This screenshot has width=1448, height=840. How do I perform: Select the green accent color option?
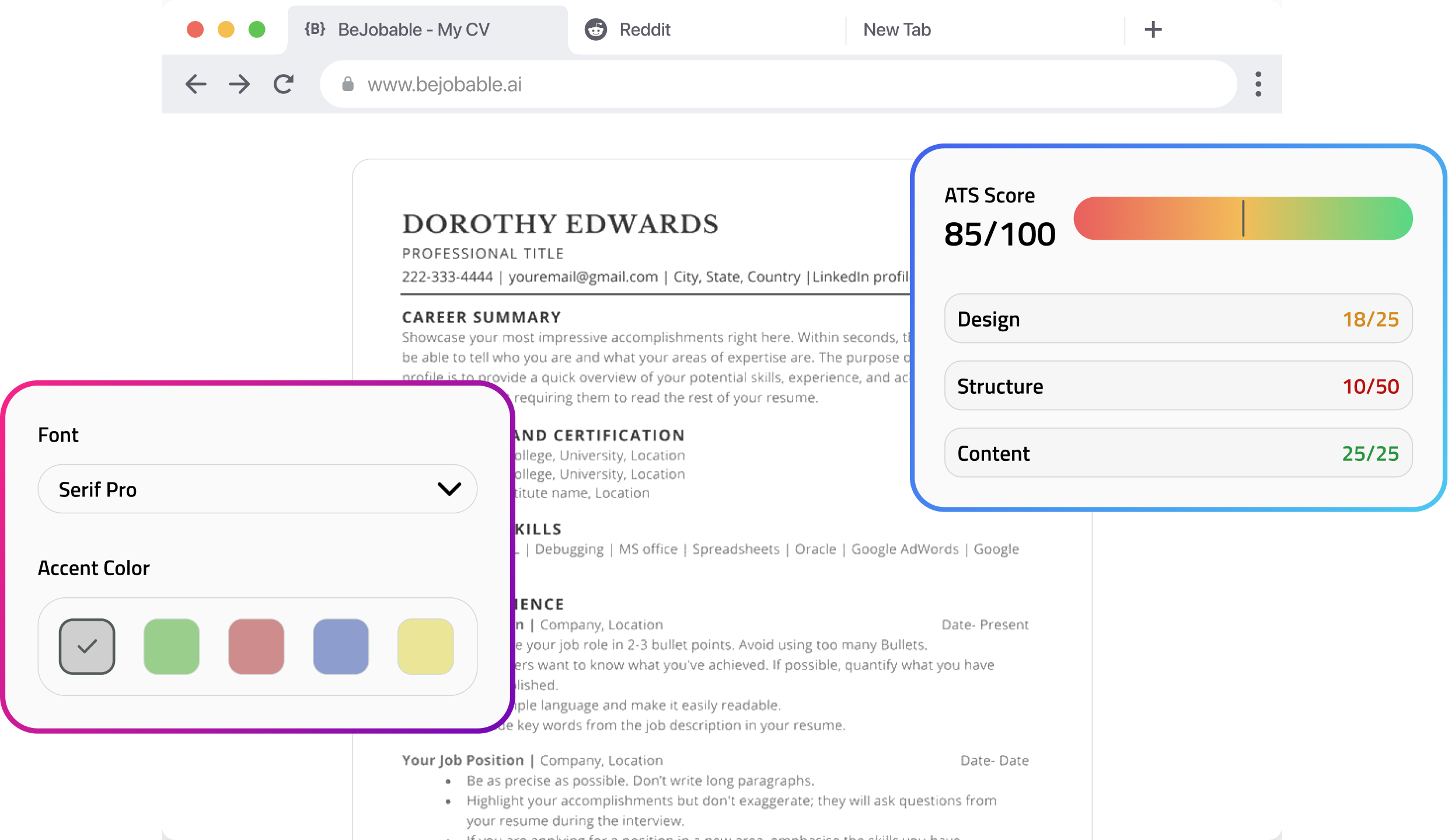click(x=172, y=646)
